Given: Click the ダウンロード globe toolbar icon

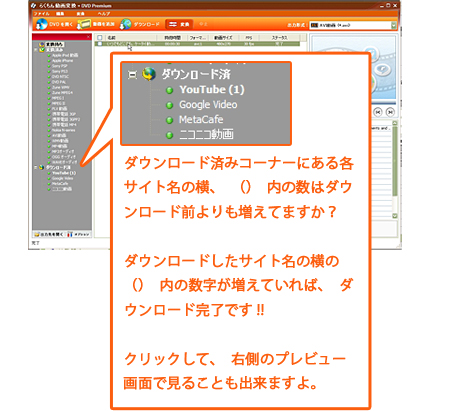Looking at the screenshot, I should pos(126,24).
